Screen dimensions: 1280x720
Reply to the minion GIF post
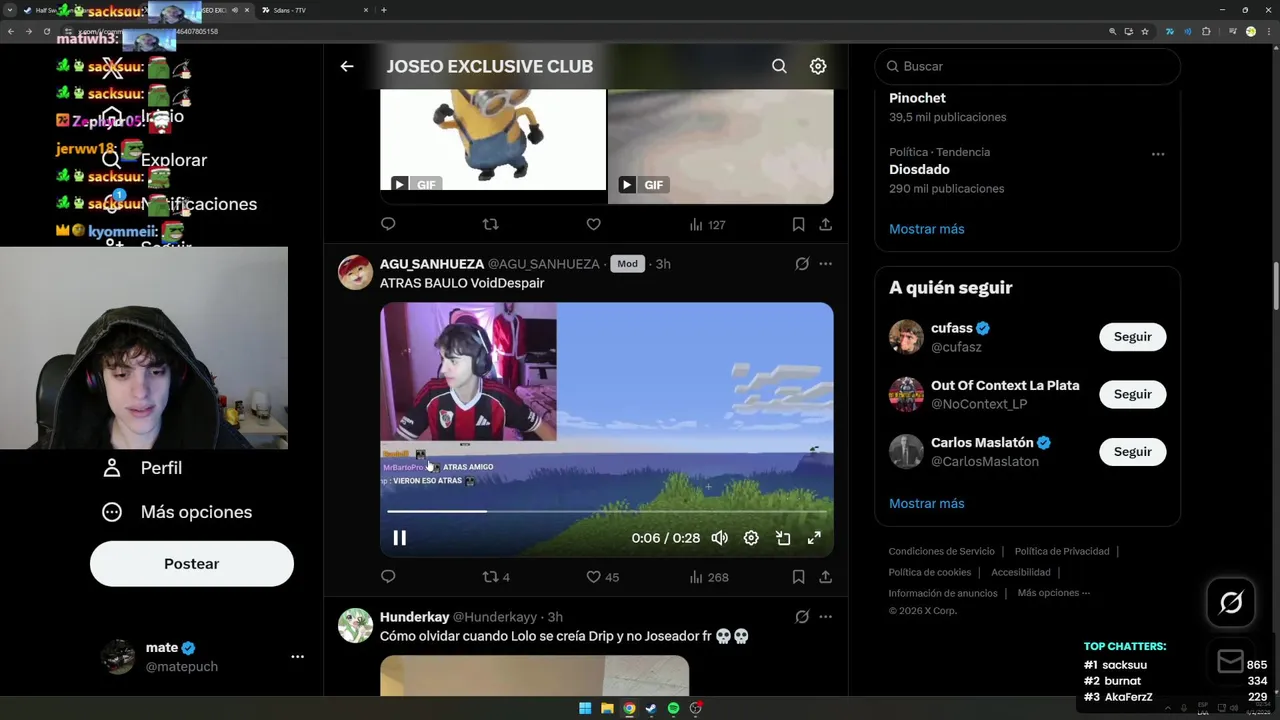[x=388, y=224]
